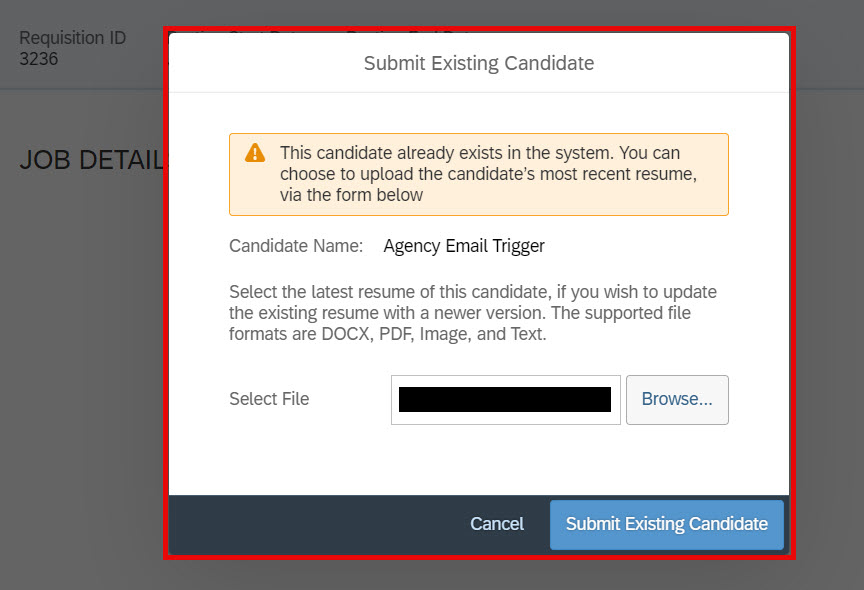
Task: Click the Candidate Name label
Action: [296, 246]
